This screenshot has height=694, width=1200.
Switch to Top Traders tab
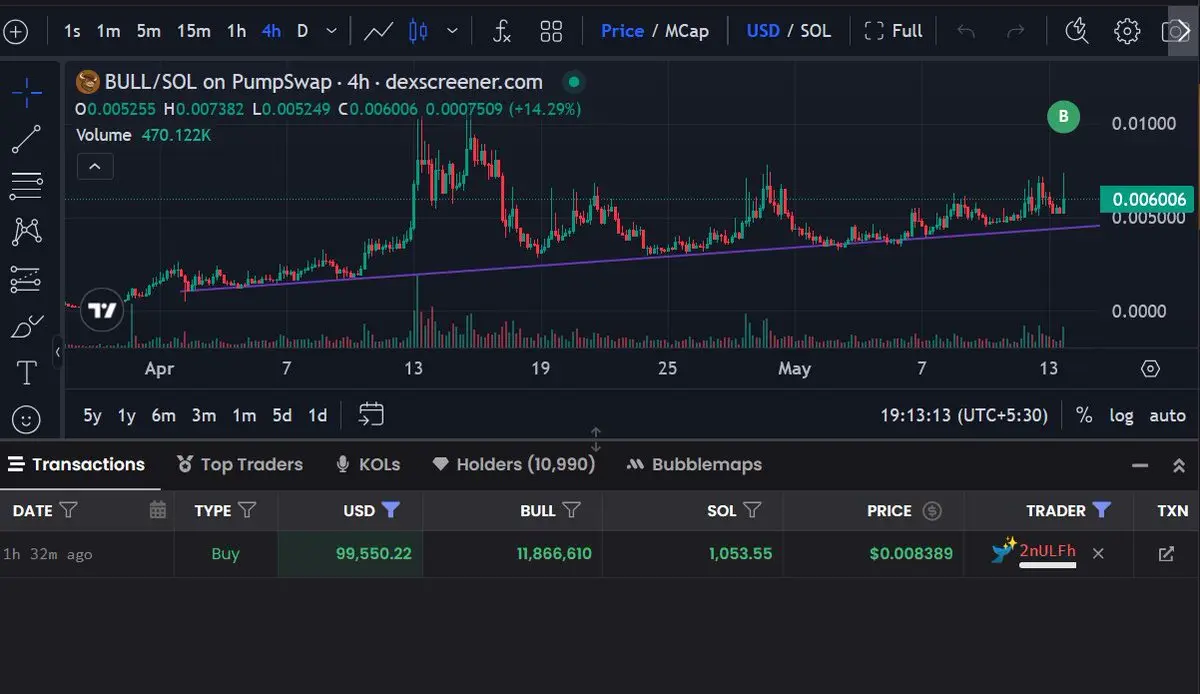[x=239, y=464]
